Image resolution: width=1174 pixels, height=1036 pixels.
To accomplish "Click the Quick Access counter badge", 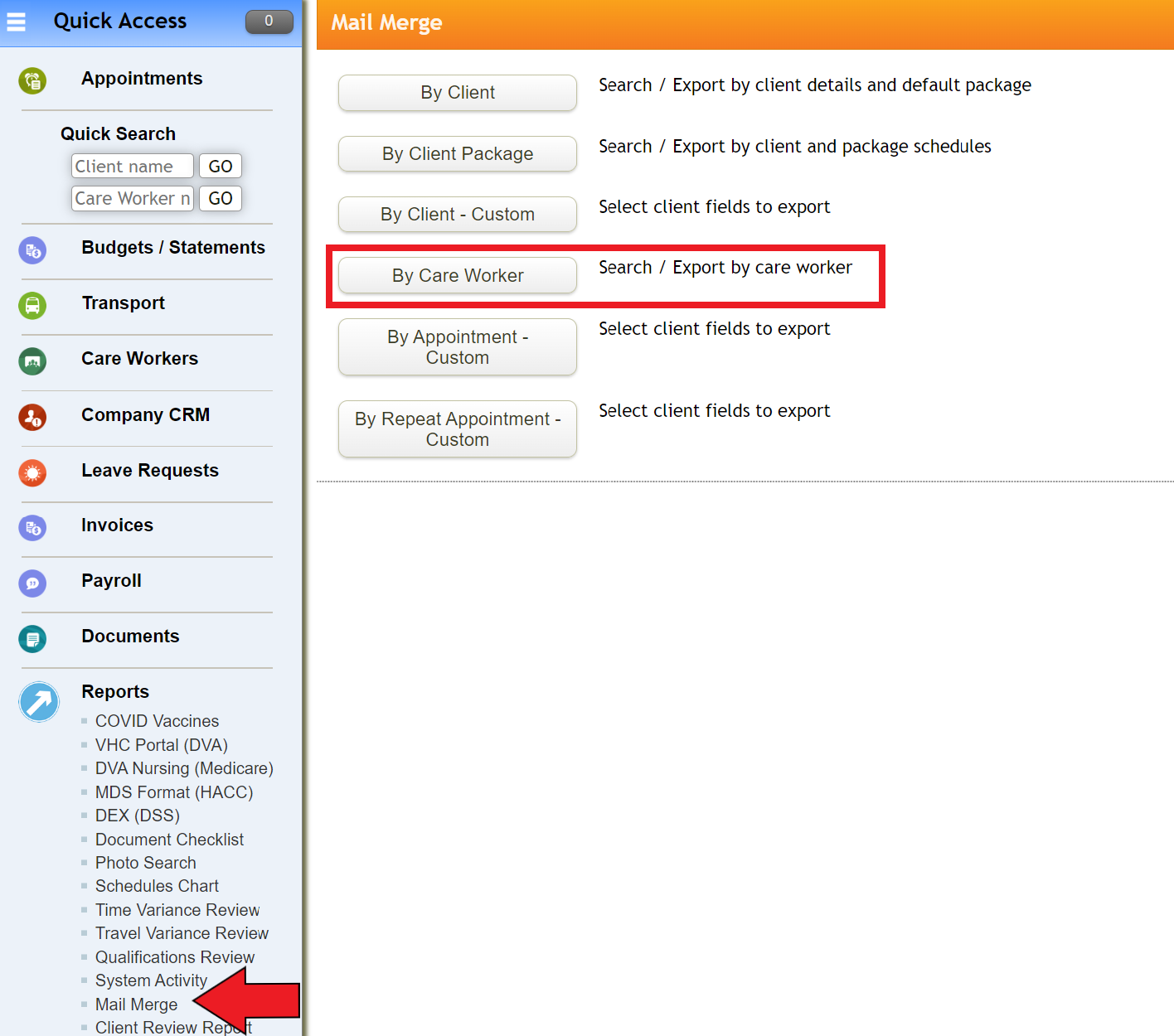I will click(x=269, y=22).
